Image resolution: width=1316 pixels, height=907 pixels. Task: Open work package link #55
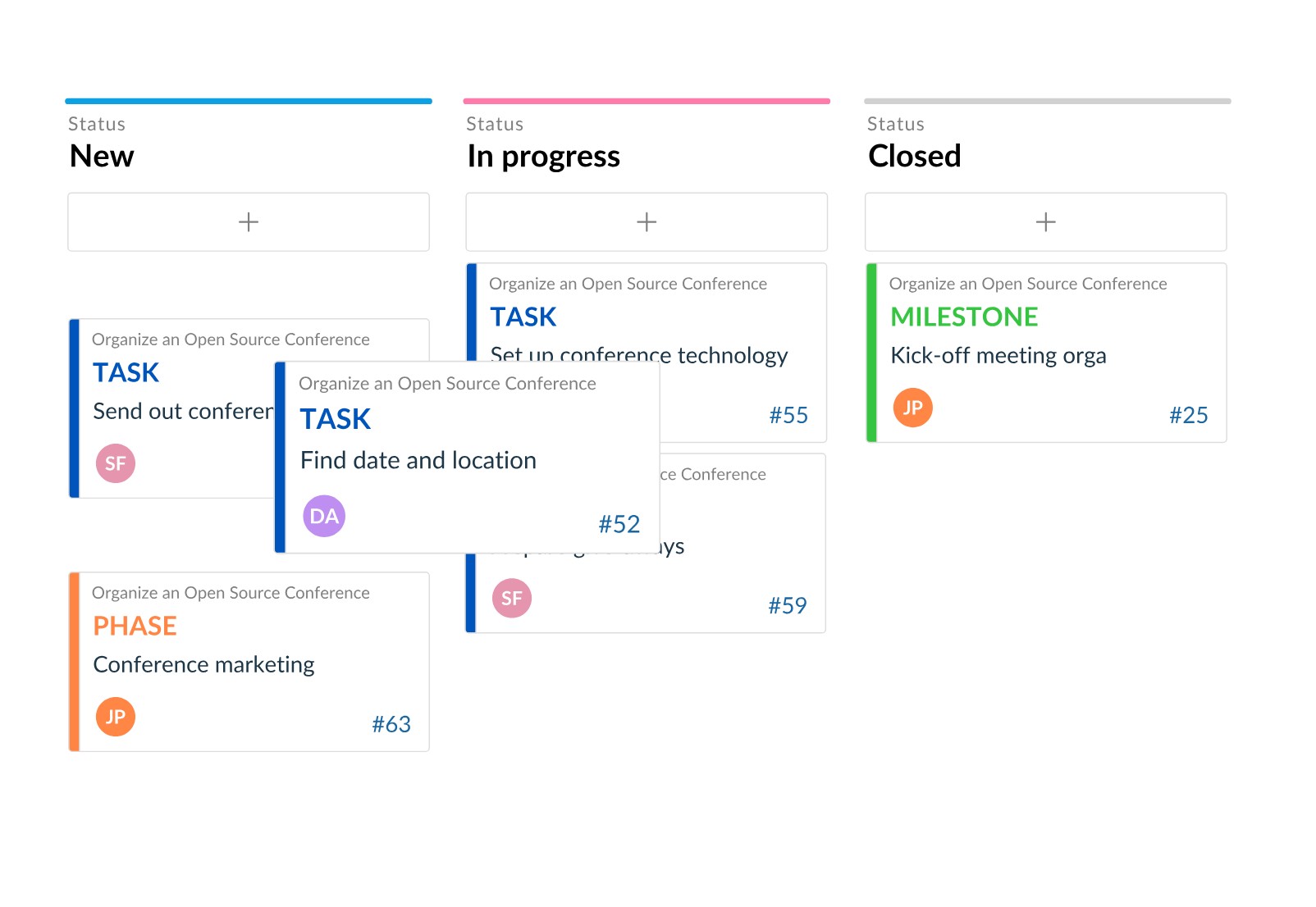[x=788, y=415]
